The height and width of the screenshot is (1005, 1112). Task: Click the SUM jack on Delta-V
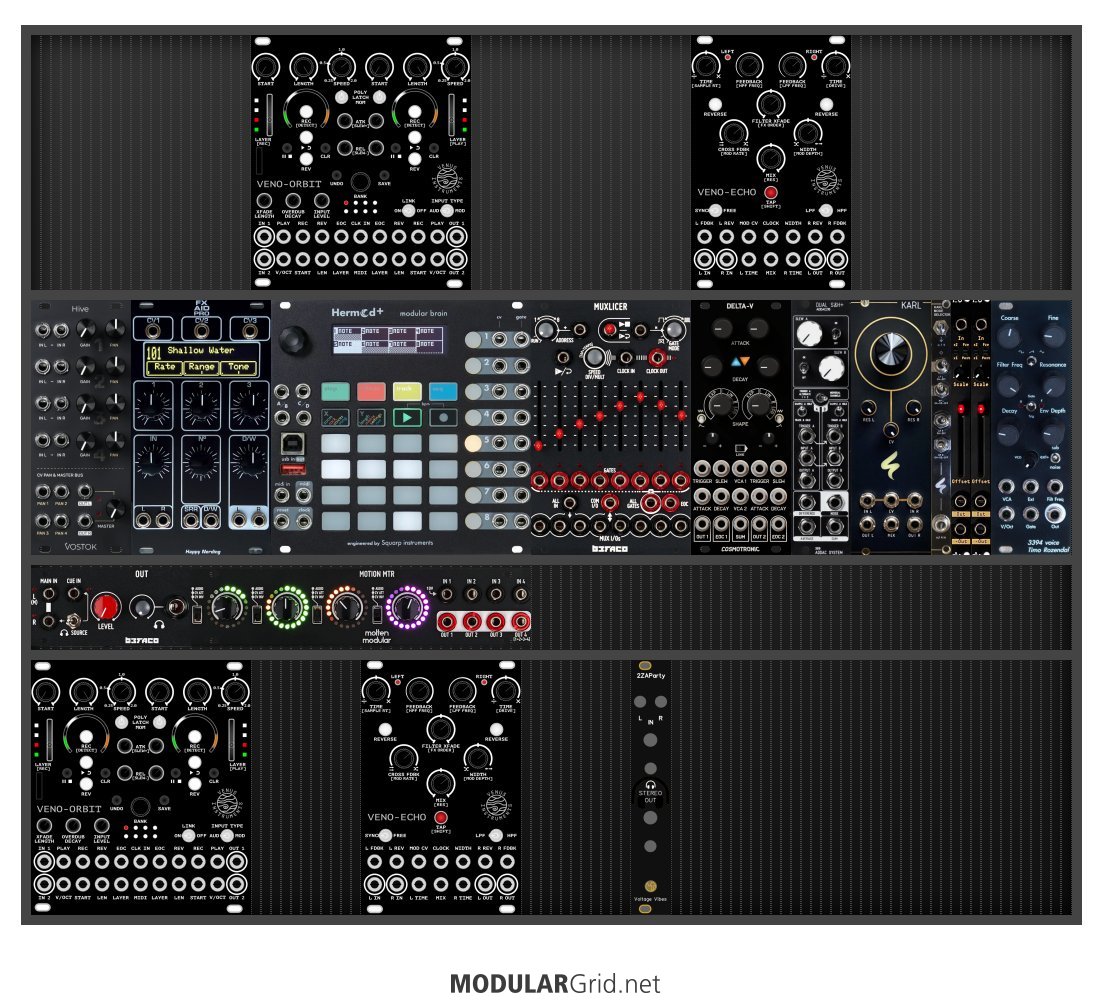coord(740,525)
